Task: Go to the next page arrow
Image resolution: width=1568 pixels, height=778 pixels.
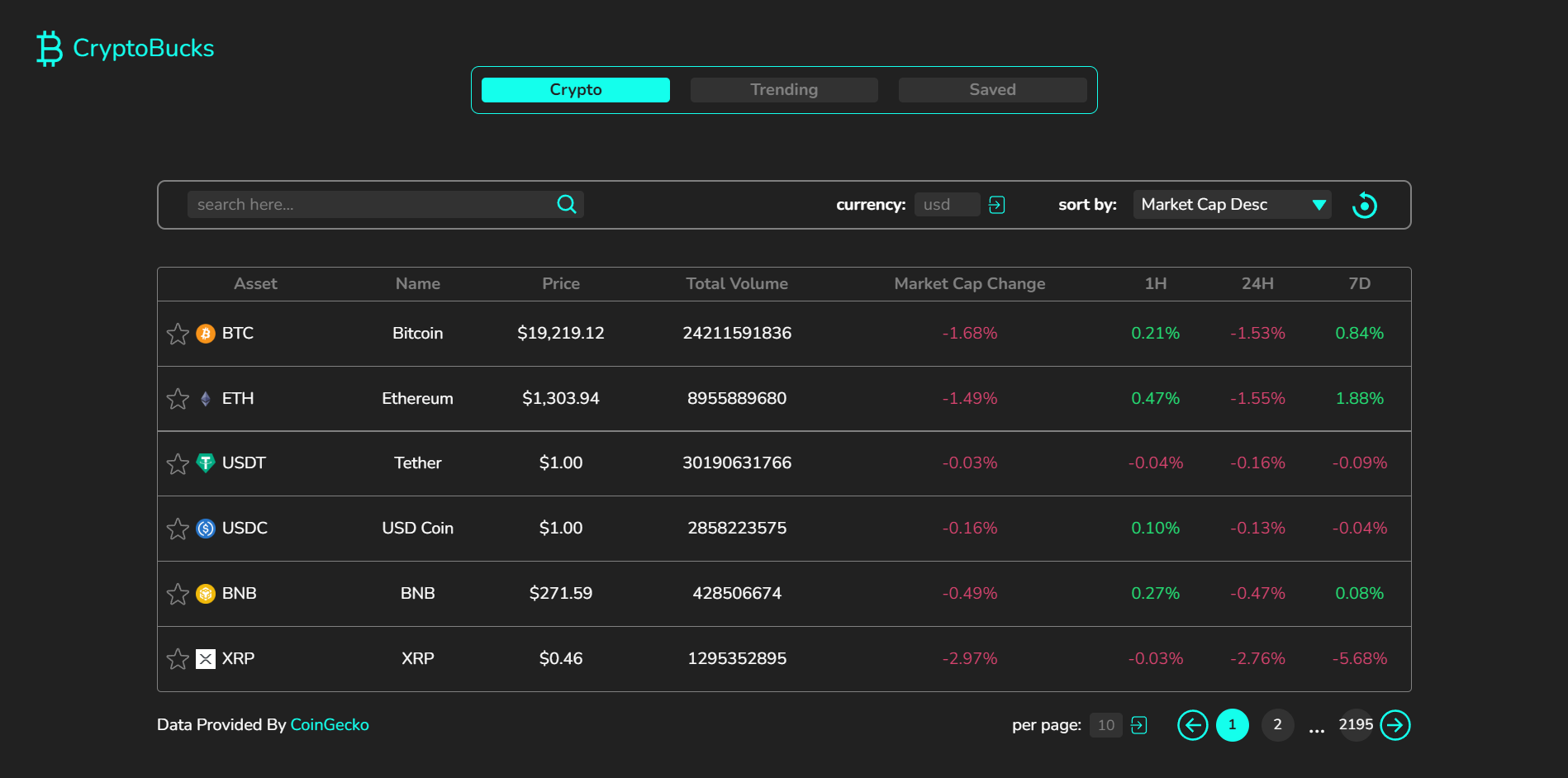Action: 1395,725
